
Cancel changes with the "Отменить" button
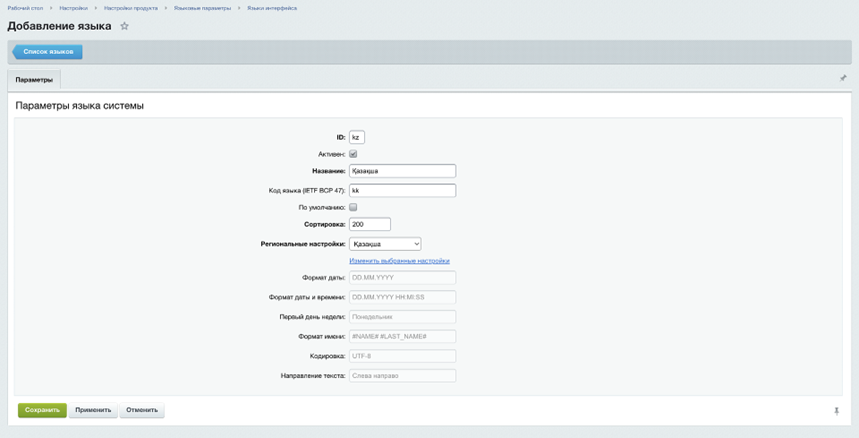[142, 410]
